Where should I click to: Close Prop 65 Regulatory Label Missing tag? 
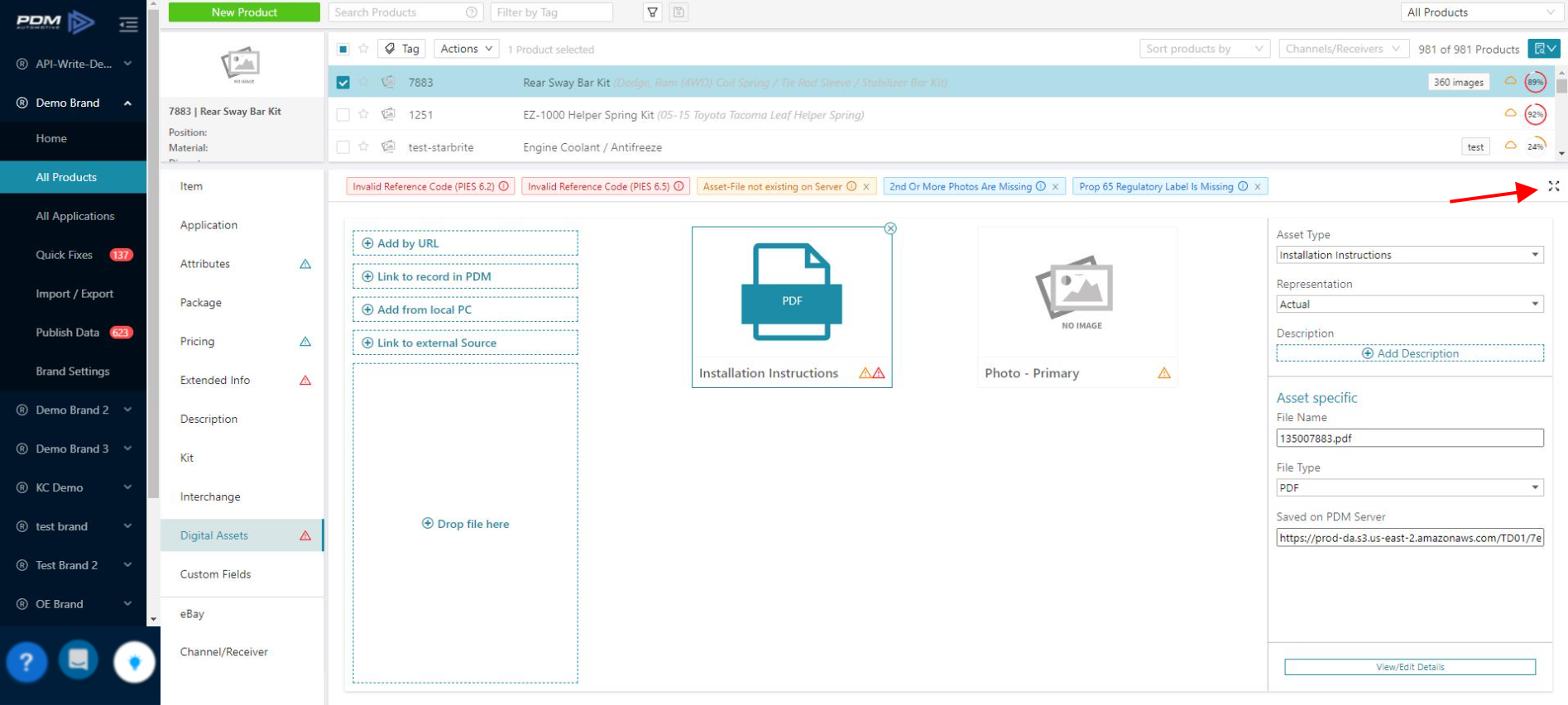click(1258, 187)
